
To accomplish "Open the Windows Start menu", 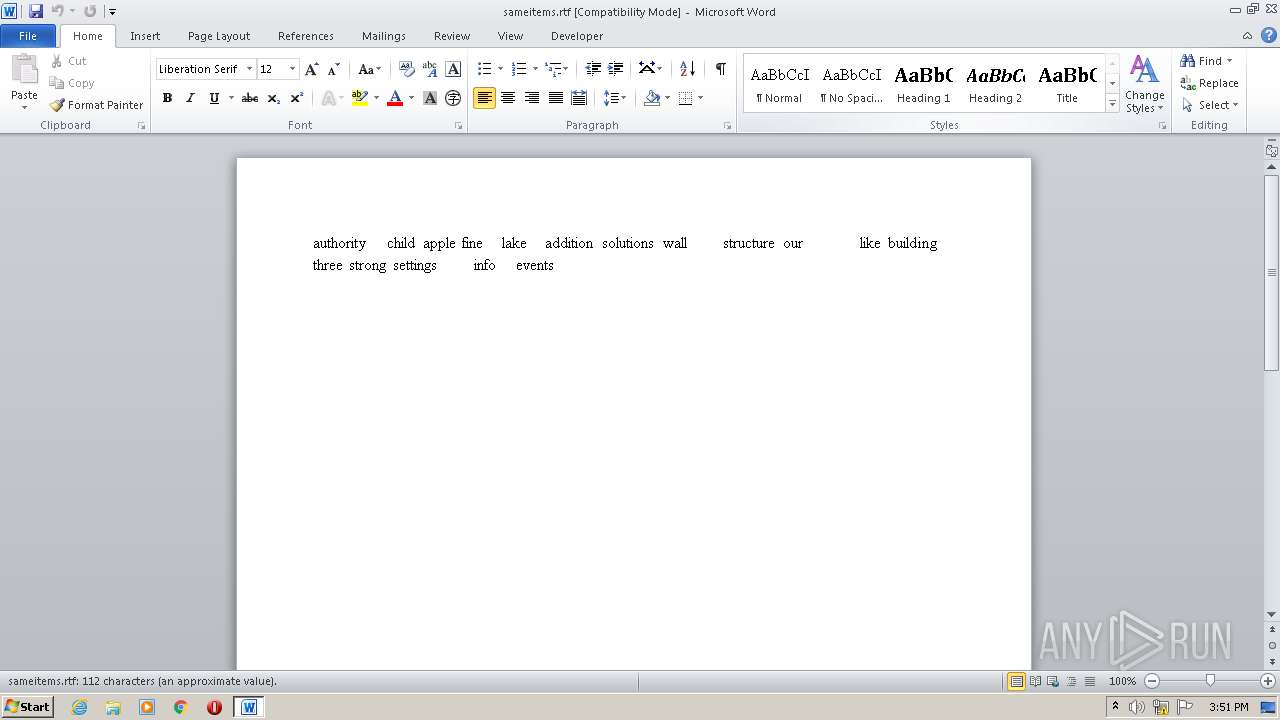I will click(27, 707).
